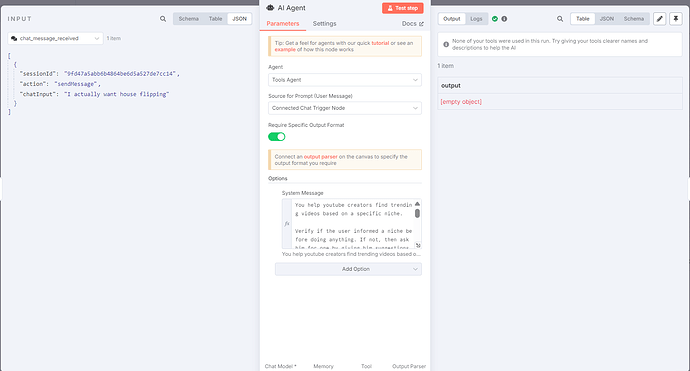The width and height of the screenshot is (690, 371).
Task: Open chat_message_received input node selector
Action: (x=55, y=38)
